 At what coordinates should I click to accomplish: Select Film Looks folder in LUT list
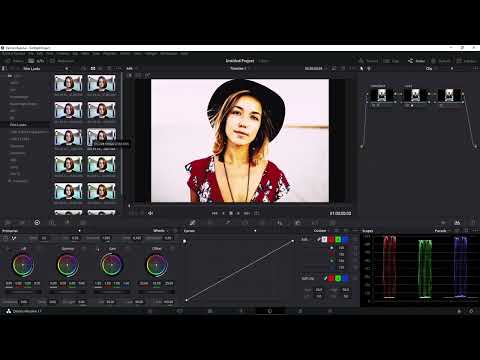point(18,124)
